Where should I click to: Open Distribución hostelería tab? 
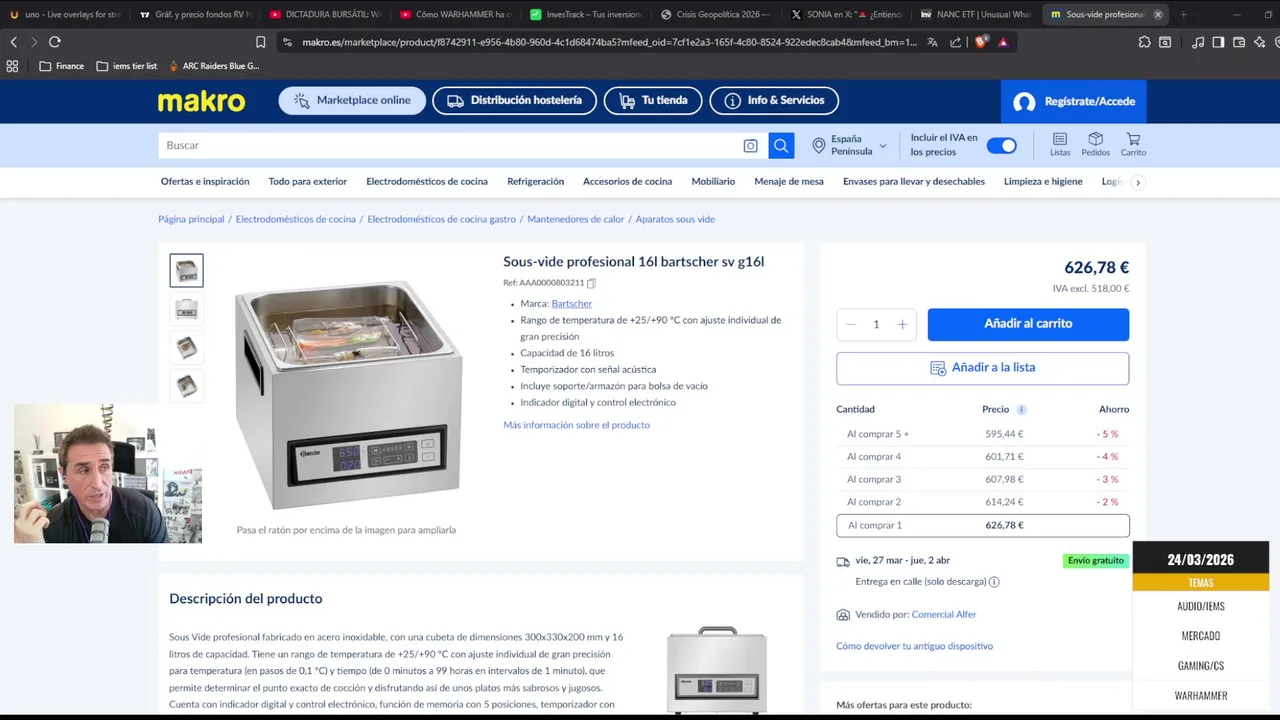(514, 101)
